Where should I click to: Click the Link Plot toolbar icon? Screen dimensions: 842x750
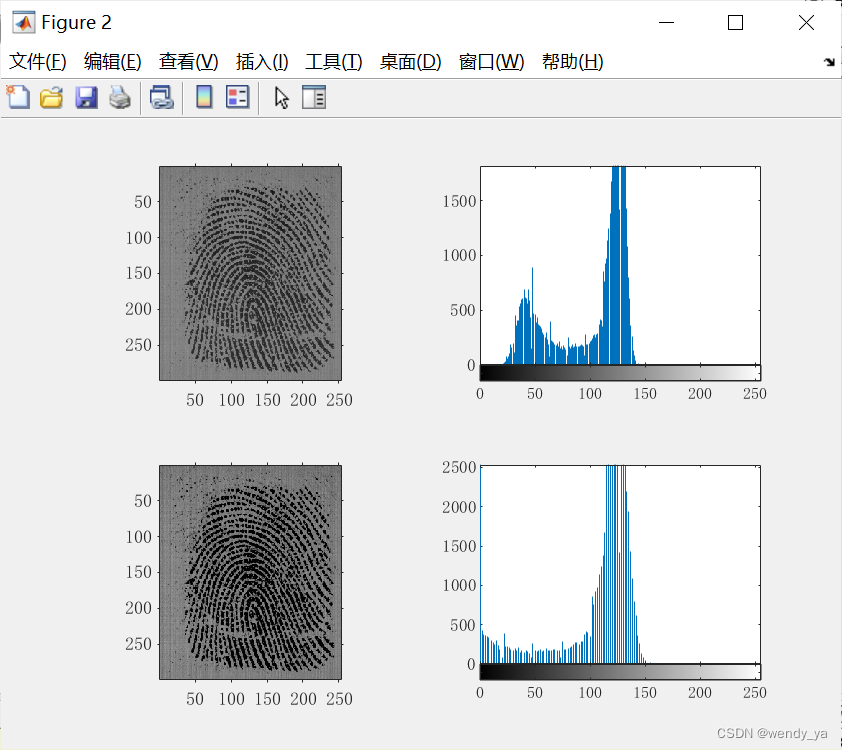(x=162, y=98)
